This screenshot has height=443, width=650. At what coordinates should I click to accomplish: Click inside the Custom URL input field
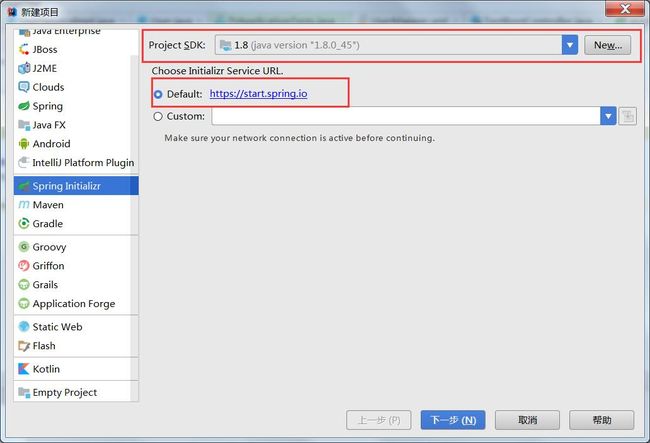click(x=406, y=116)
